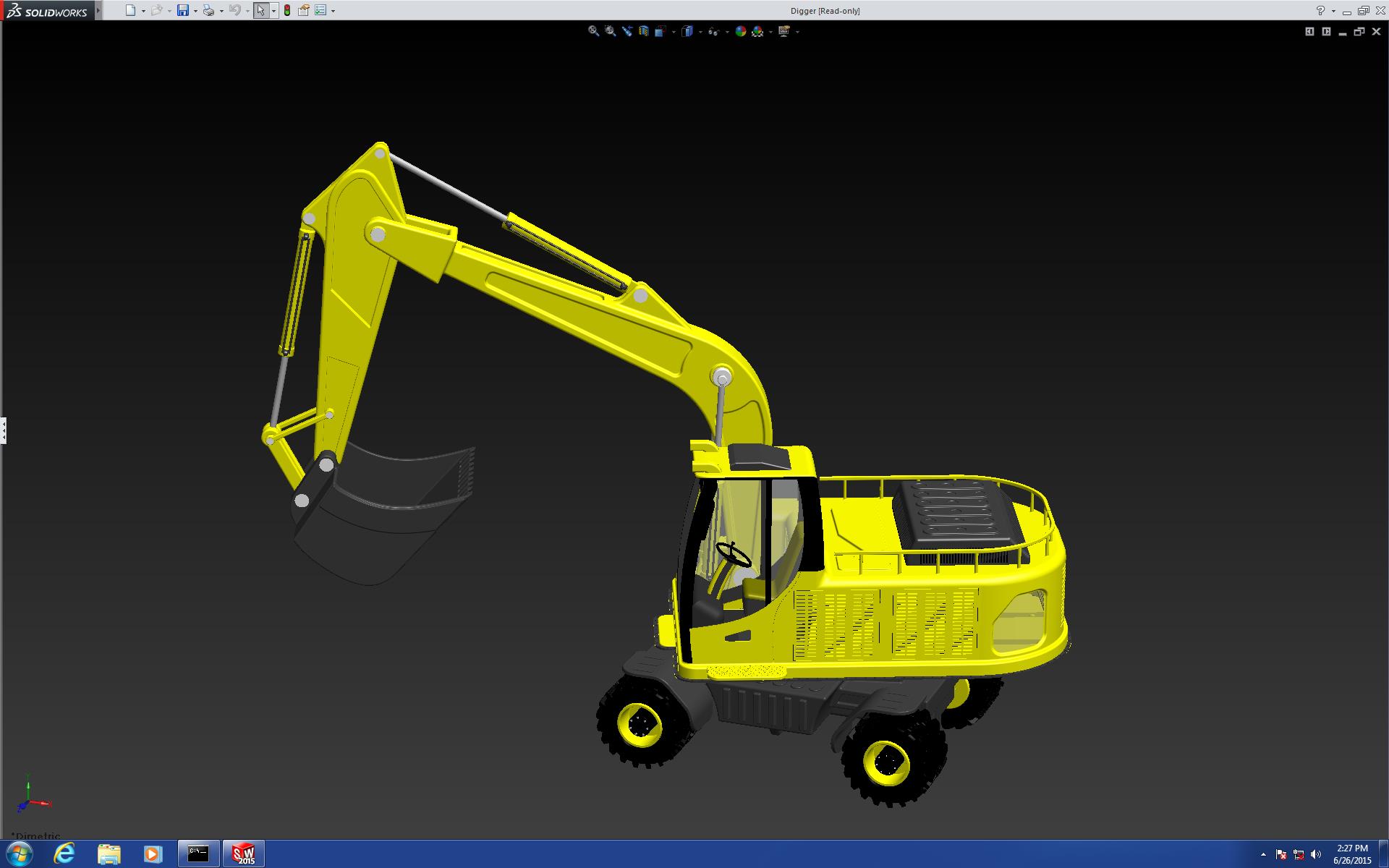Click the Apply Scene icon
The image size is (1389, 868).
point(757,31)
